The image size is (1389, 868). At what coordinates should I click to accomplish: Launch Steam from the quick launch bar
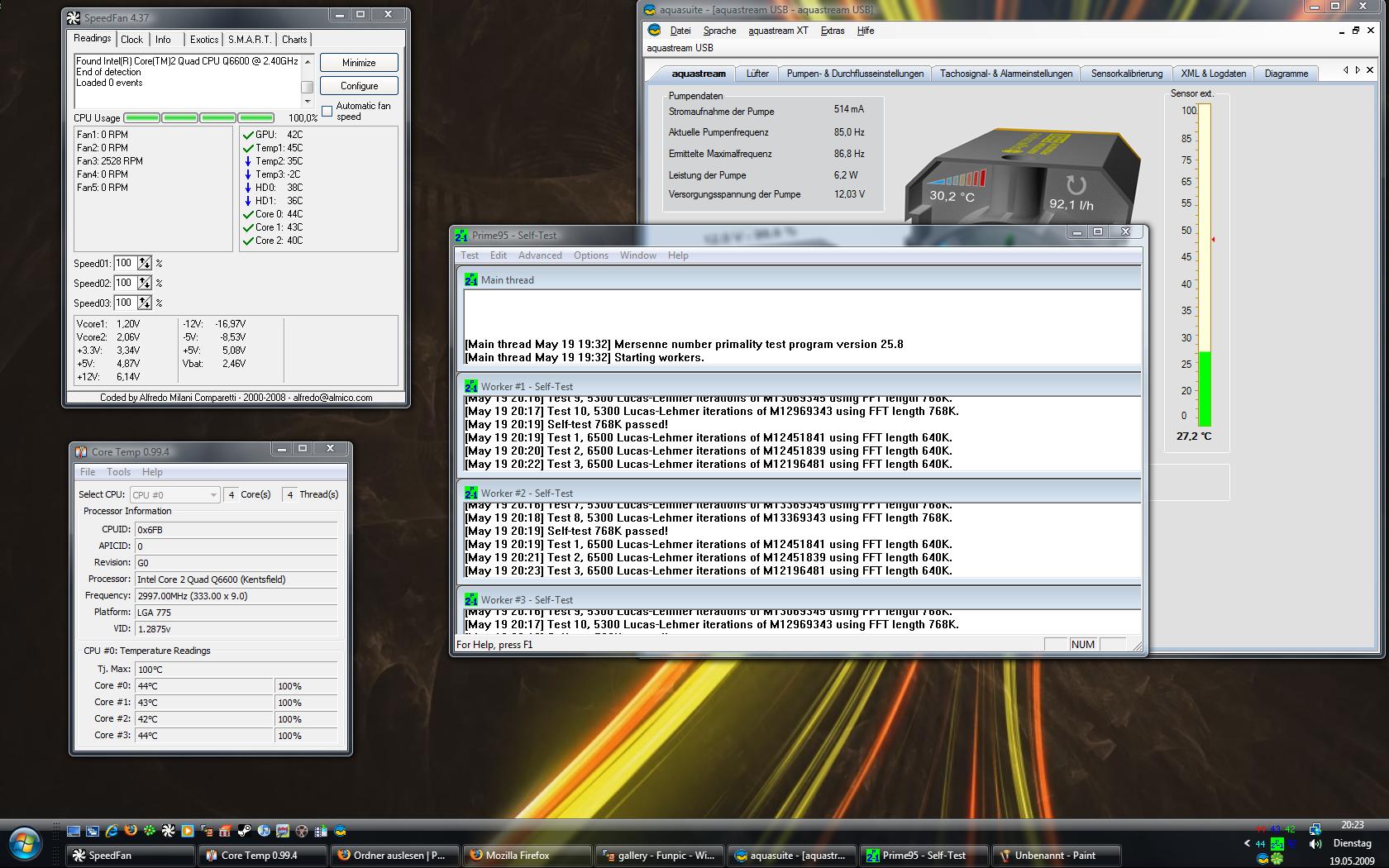(245, 831)
